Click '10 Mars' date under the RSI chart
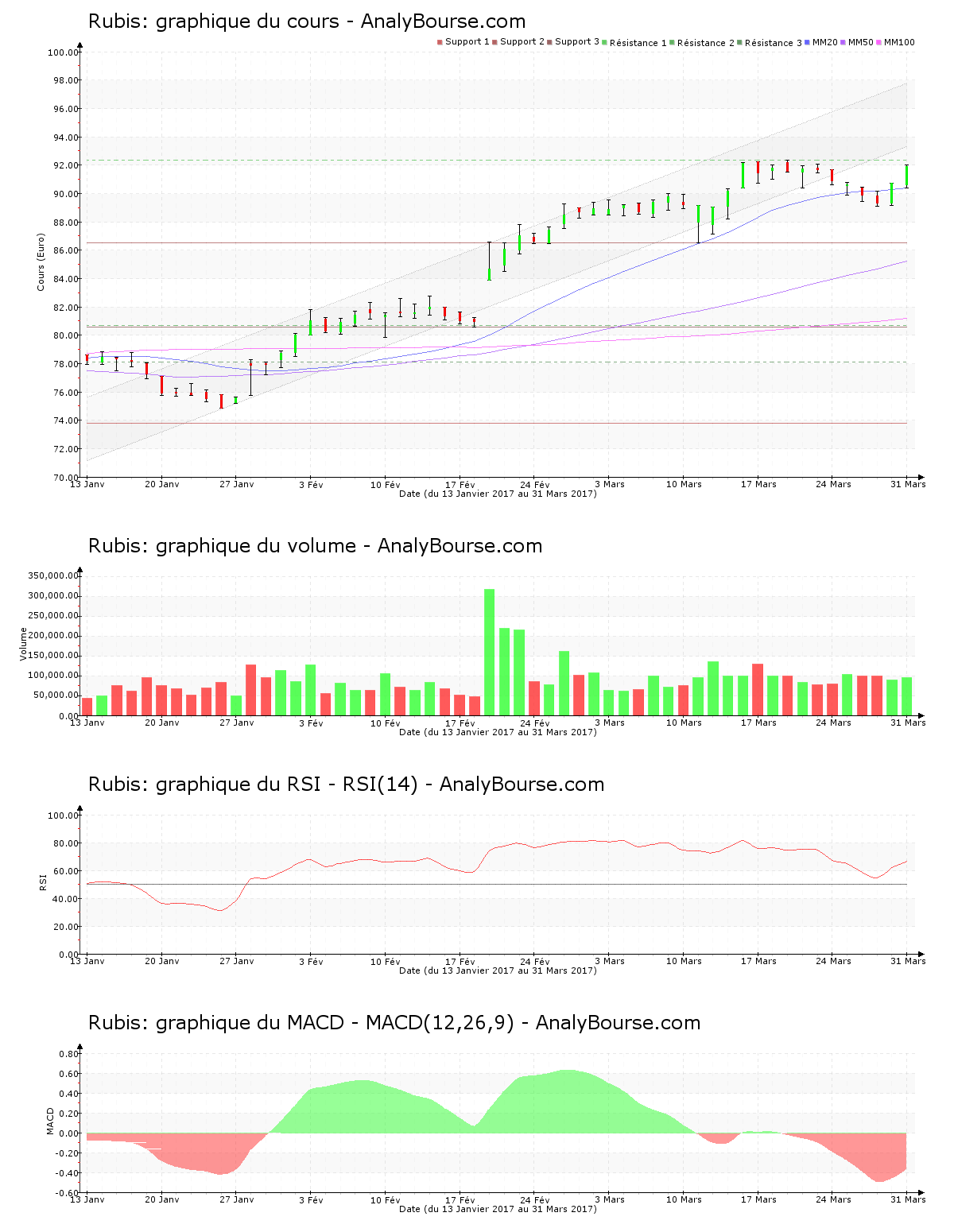This screenshot has height=1232, width=954. click(x=684, y=961)
